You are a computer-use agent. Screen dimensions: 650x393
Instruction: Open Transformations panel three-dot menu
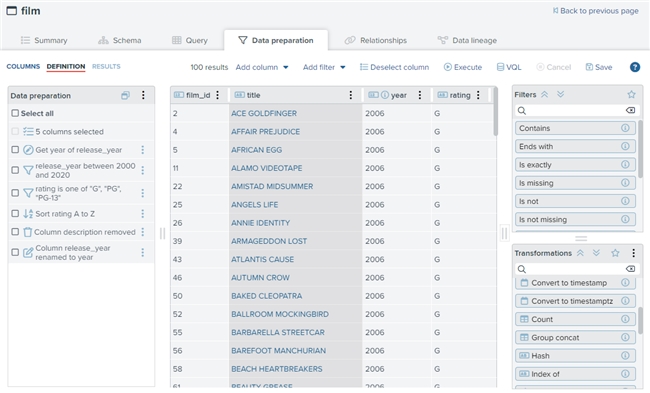(633, 253)
